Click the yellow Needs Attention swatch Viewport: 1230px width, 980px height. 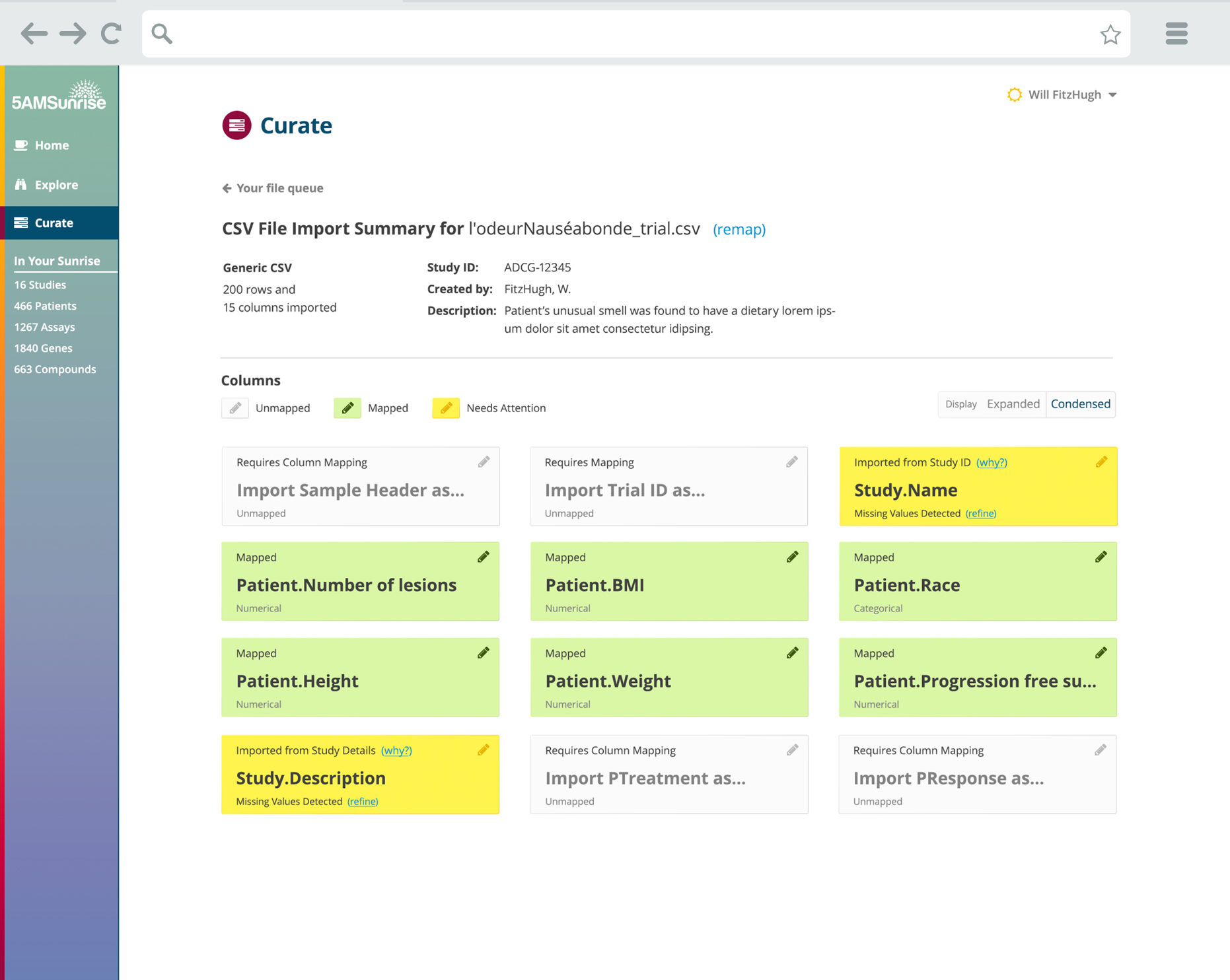click(x=446, y=408)
